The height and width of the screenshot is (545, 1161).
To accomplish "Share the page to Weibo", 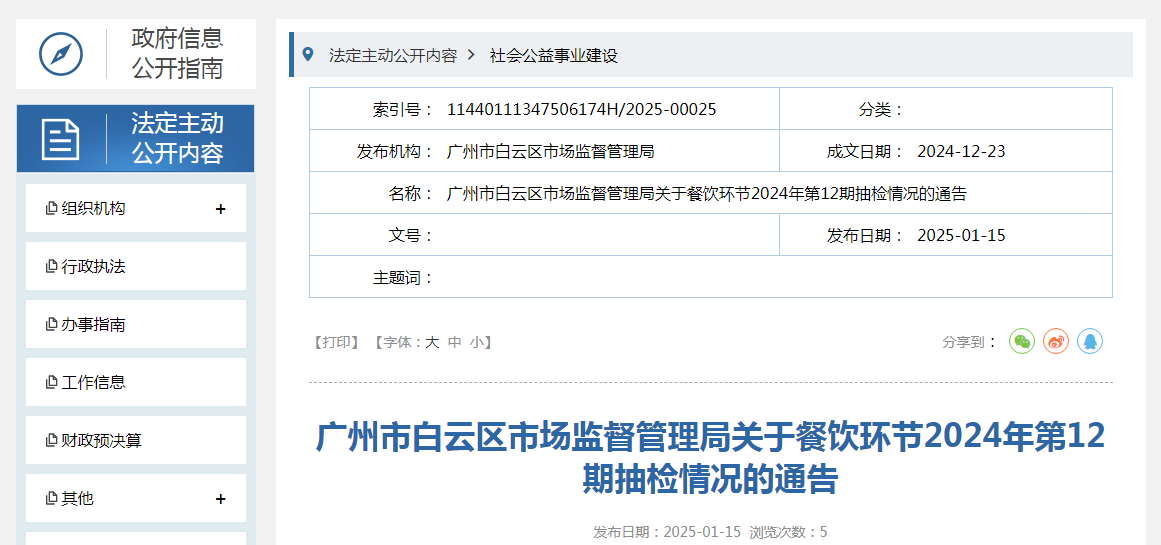I will 1056,341.
